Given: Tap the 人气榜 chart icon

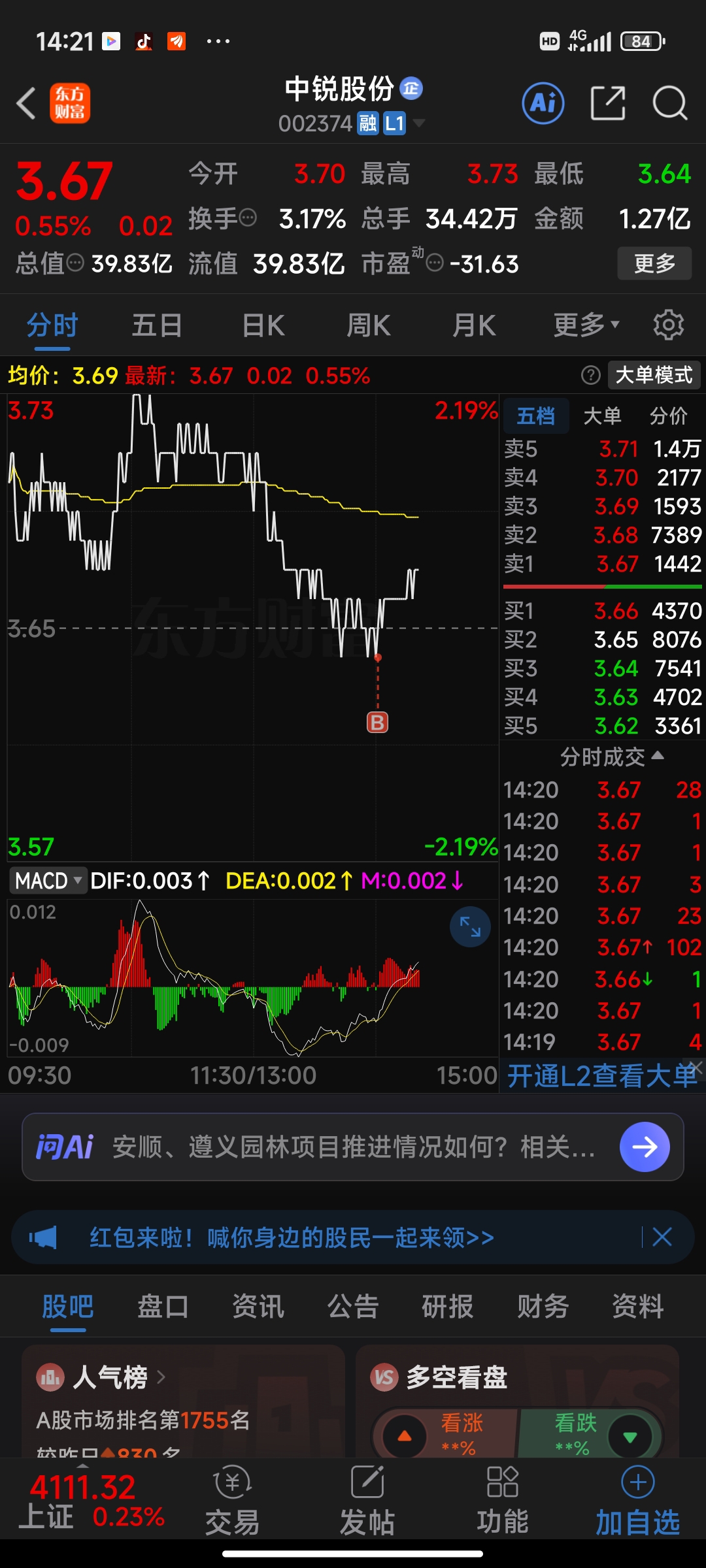Looking at the screenshot, I should click(50, 1377).
